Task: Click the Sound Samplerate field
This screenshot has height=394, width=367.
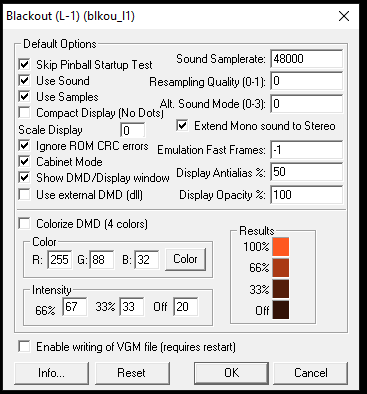Action: 306,59
